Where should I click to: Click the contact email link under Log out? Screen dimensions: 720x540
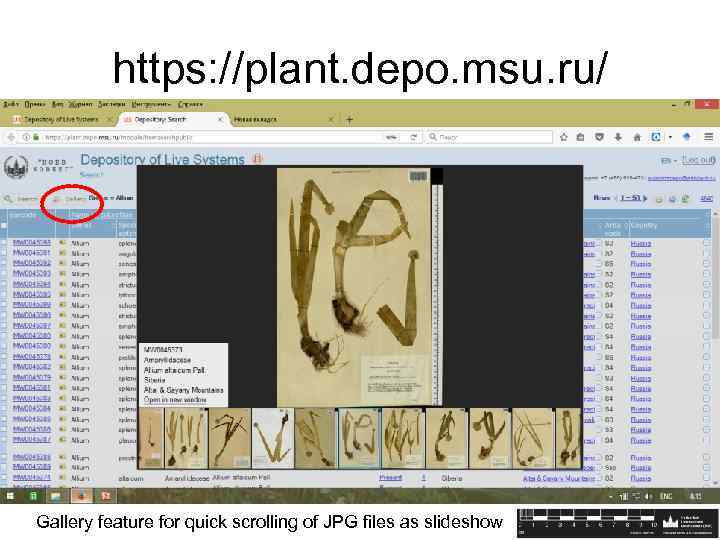(681, 178)
